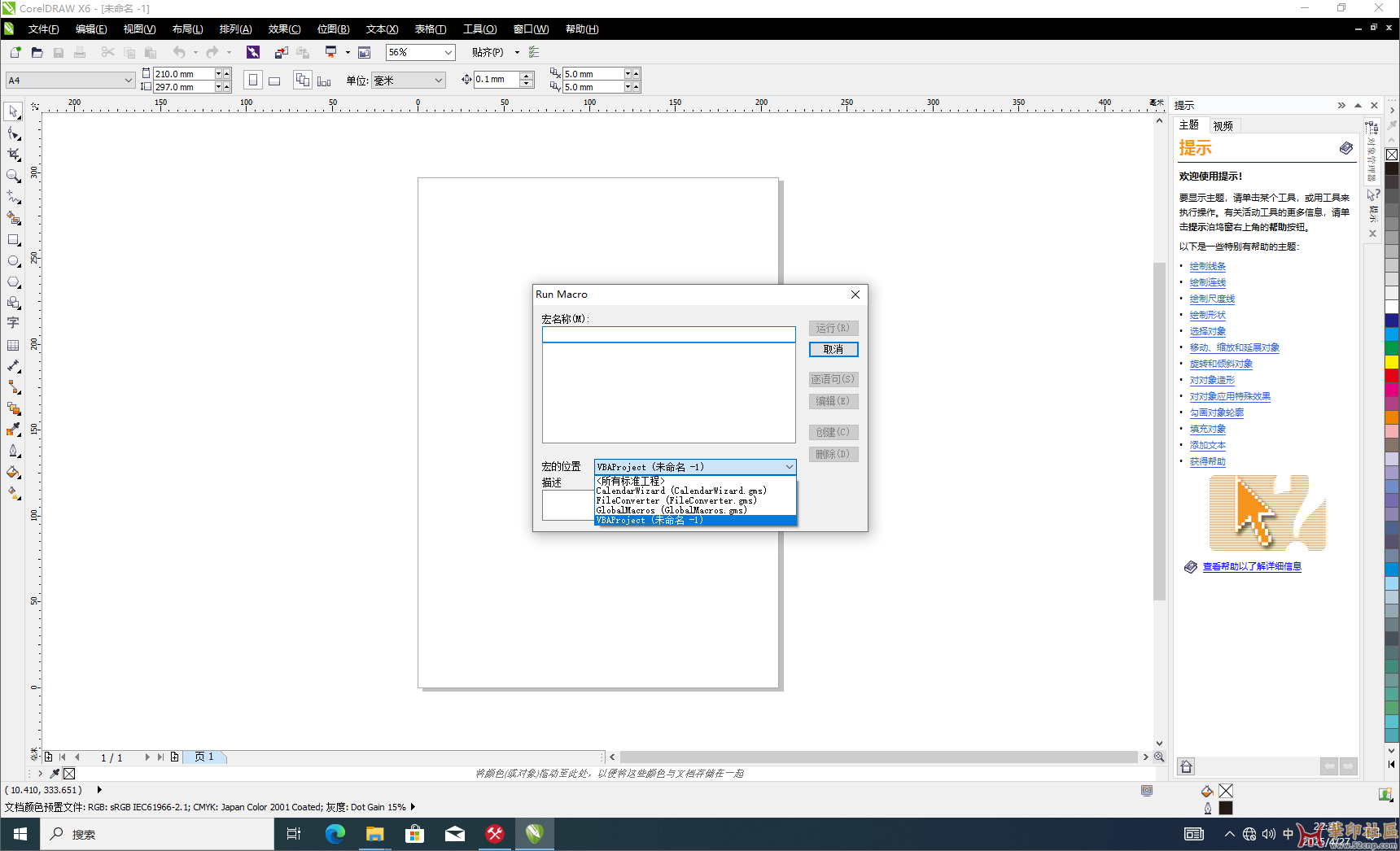Click the Open folder toolbar icon
The image size is (1400, 851).
pyautogui.click(x=37, y=52)
